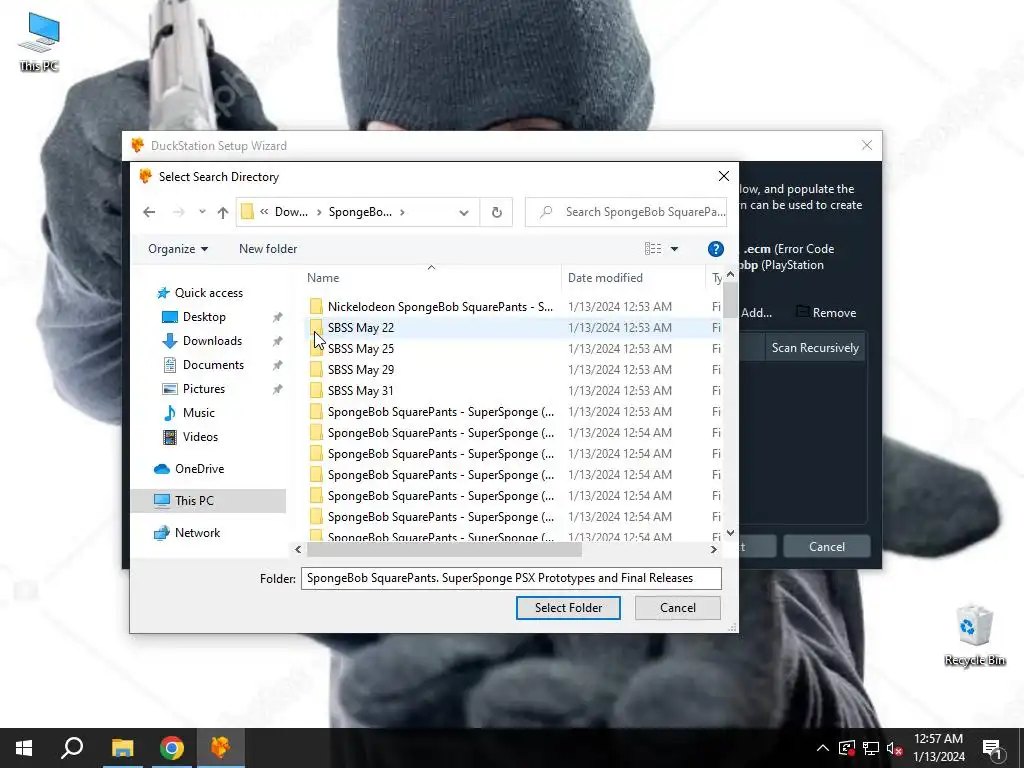The height and width of the screenshot is (768, 1024).
Task: Click DuckStation taskbar icon
Action: pos(221,748)
